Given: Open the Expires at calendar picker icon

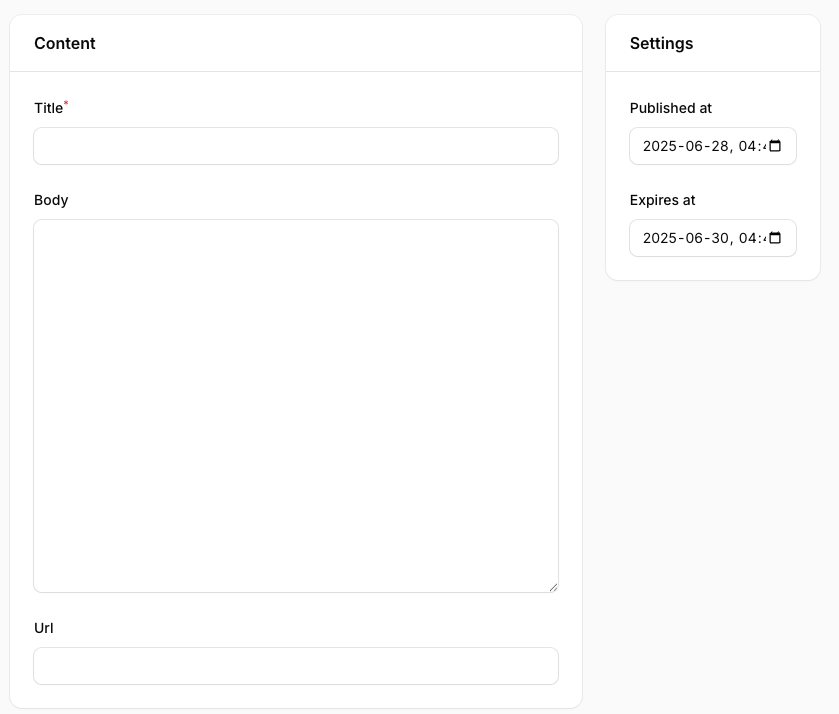Looking at the screenshot, I should [775, 238].
